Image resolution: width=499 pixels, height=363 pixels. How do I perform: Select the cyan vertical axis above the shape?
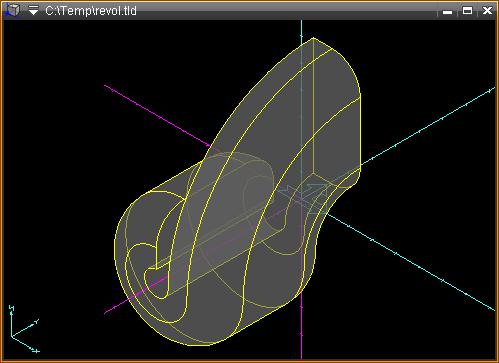(301, 29)
